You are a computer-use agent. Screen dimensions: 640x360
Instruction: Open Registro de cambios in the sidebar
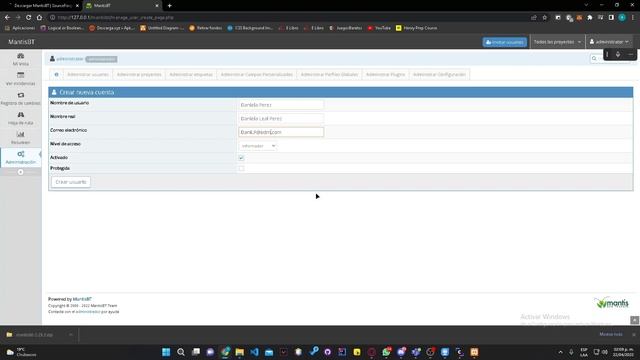pyautogui.click(x=20, y=98)
